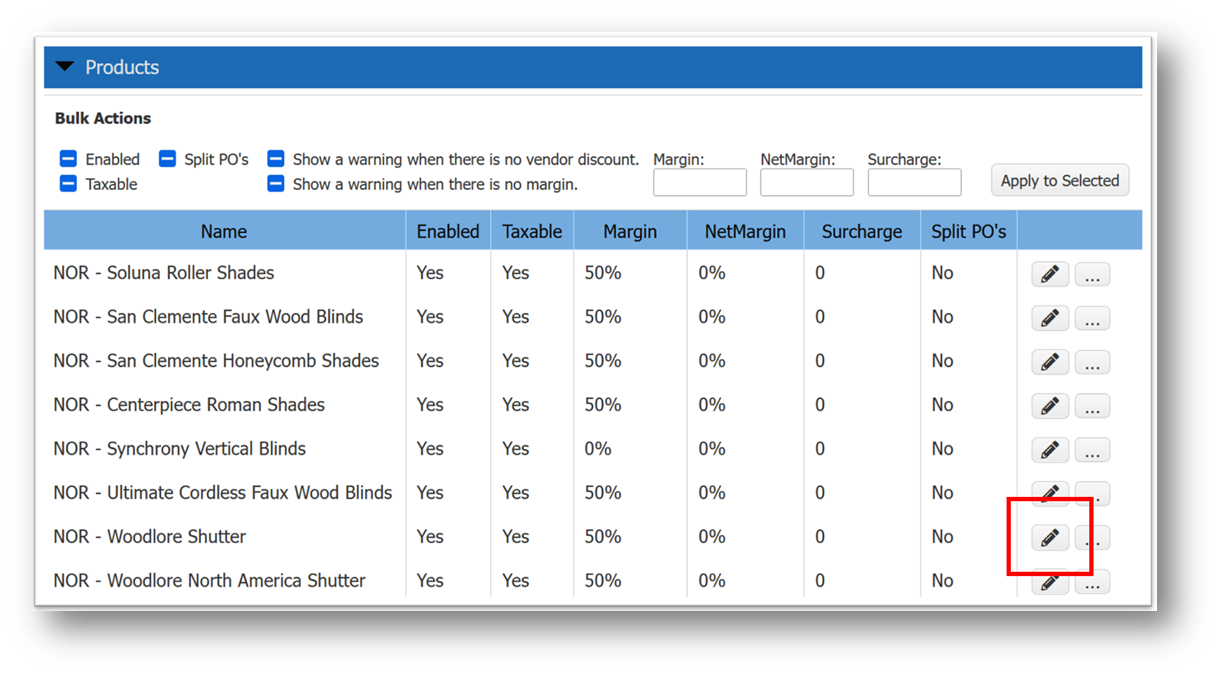
Task: Collapse the Products section triangle
Action: coord(65,67)
